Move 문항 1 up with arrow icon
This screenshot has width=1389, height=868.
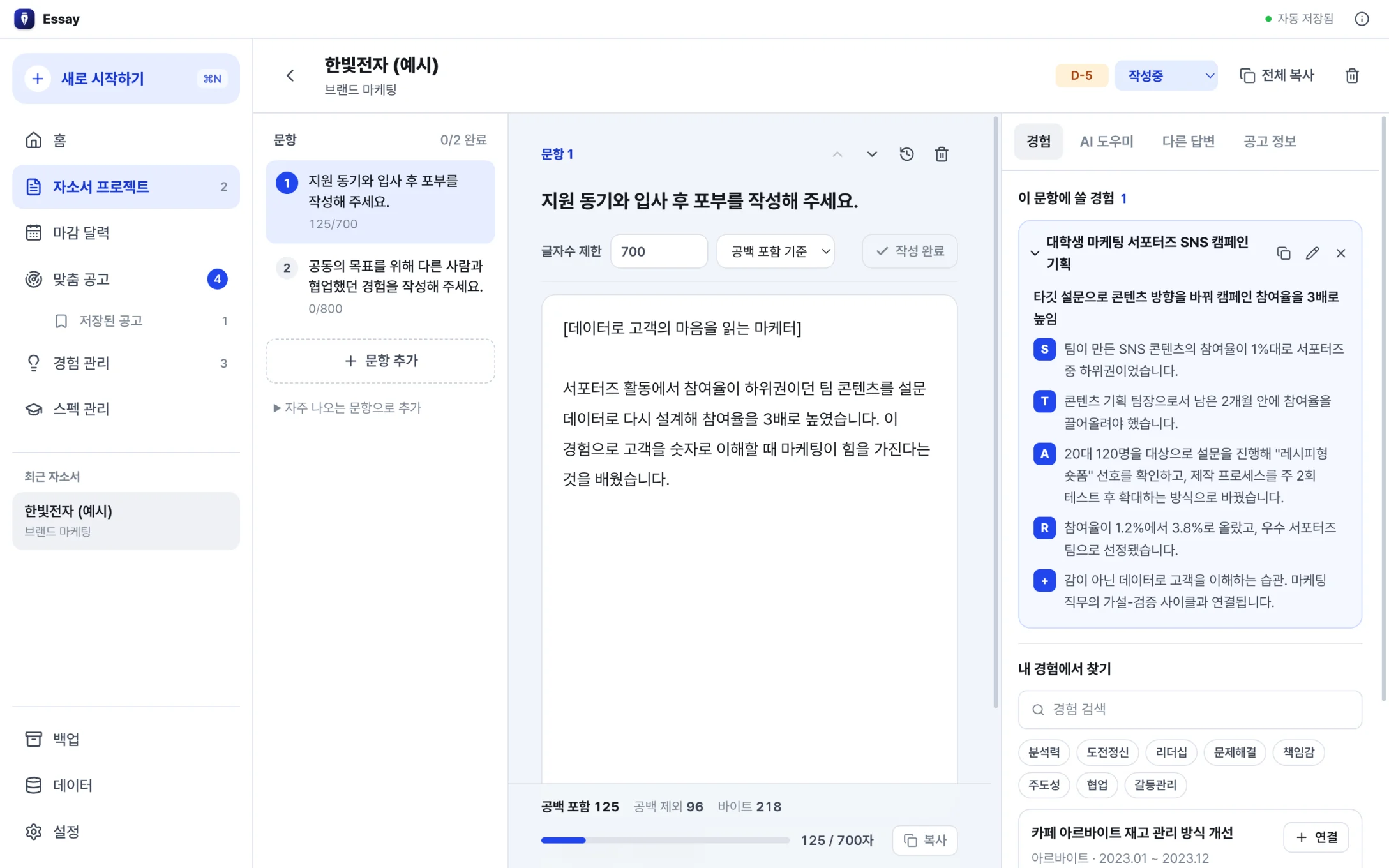click(837, 154)
